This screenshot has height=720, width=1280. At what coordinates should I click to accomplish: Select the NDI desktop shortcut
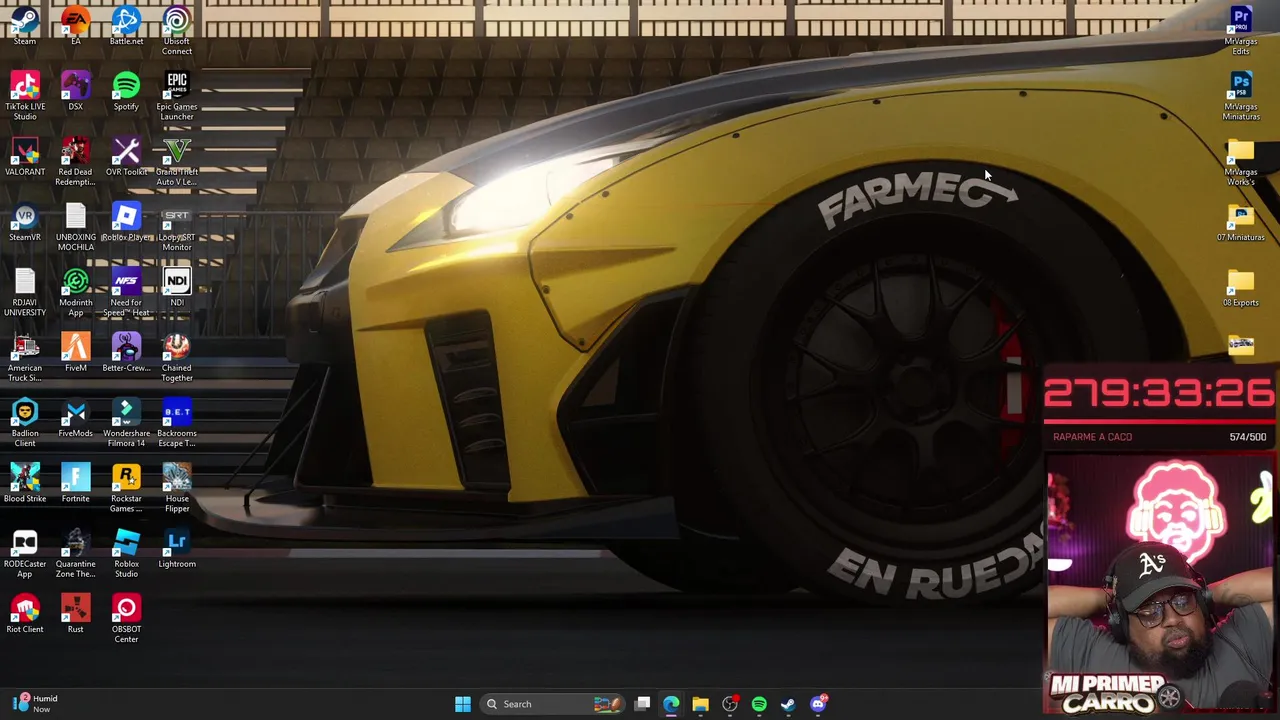pyautogui.click(x=177, y=286)
